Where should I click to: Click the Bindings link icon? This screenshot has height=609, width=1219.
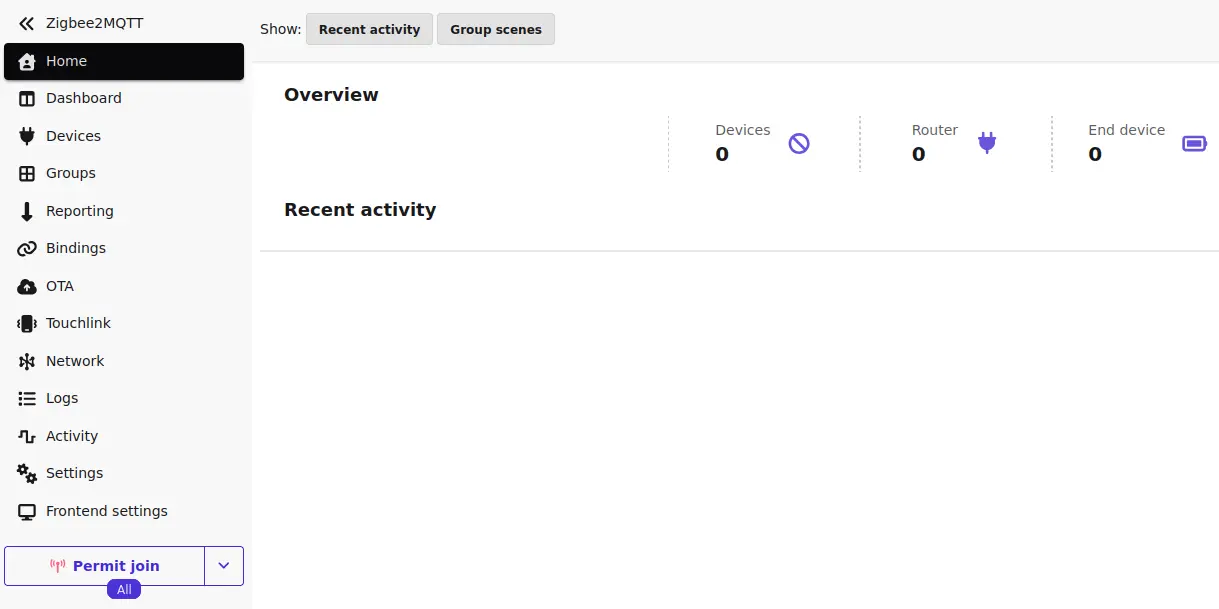coord(27,248)
